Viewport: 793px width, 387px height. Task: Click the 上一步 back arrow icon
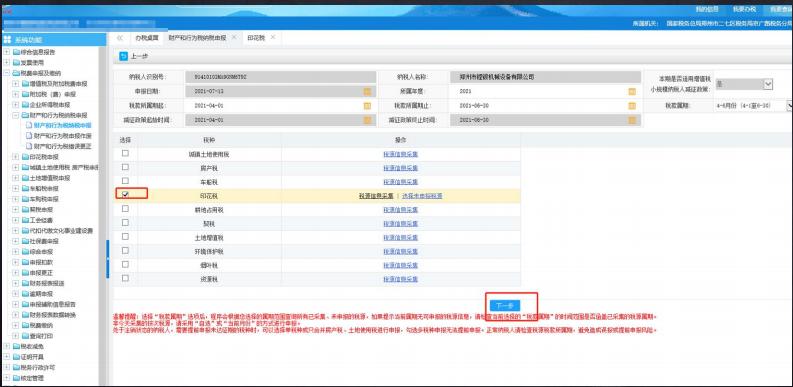click(123, 57)
